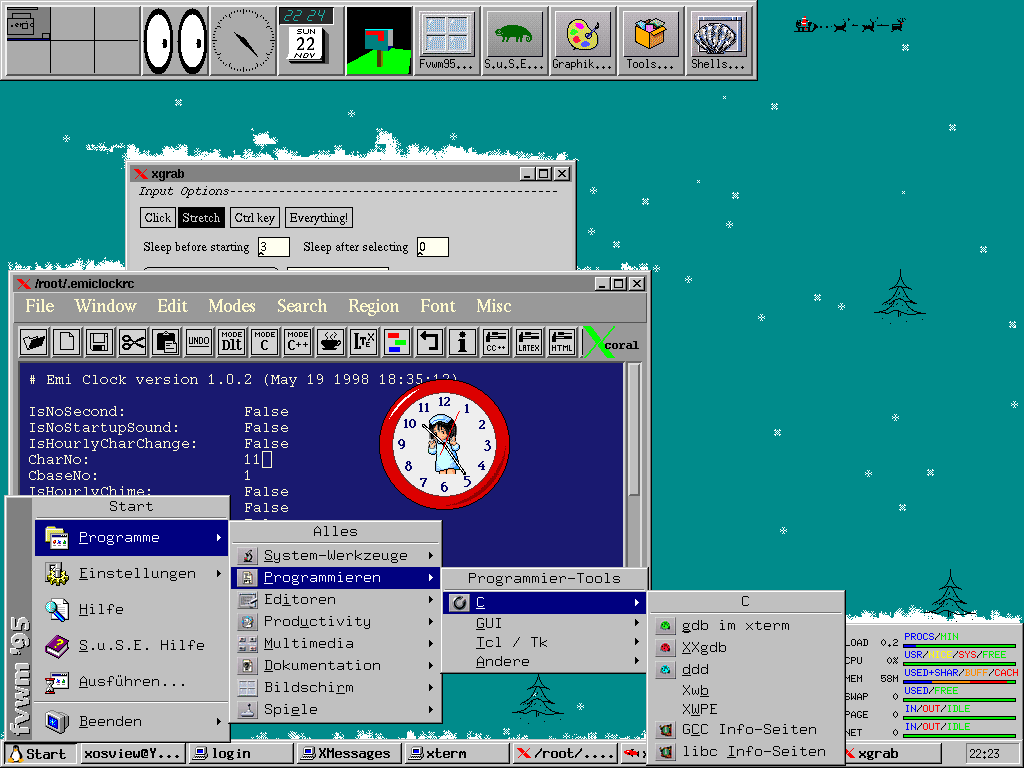Click the xeyes widget in top panel
This screenshot has width=1024, height=768.
coord(175,41)
